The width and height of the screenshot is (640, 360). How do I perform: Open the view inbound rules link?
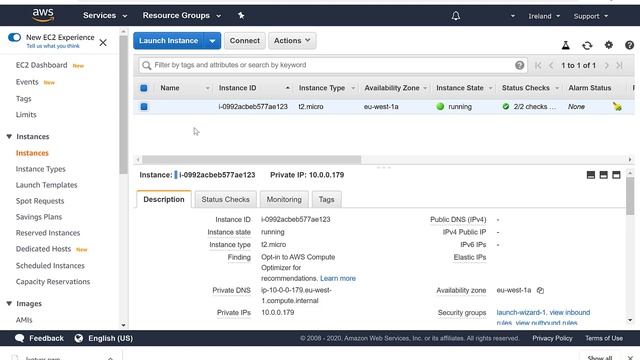point(569,312)
